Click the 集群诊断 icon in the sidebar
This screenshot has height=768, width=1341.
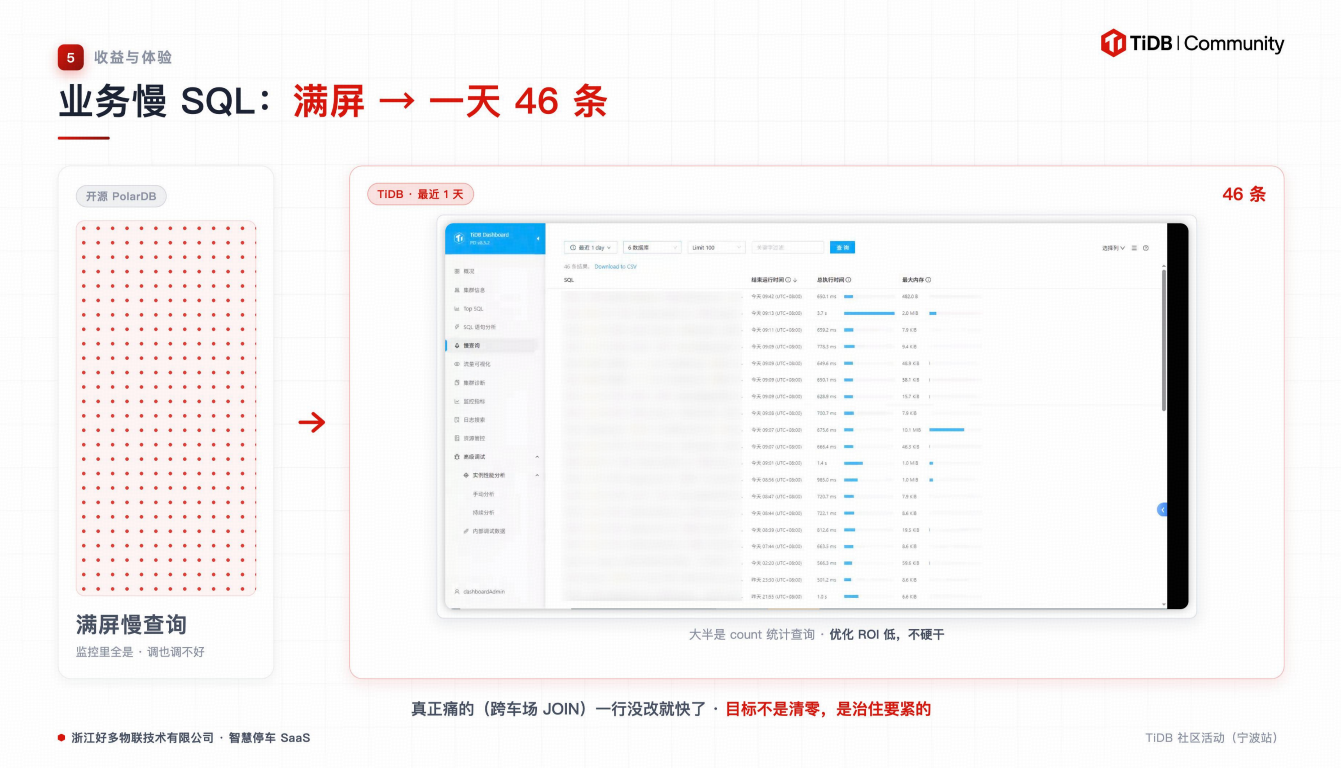click(x=457, y=383)
